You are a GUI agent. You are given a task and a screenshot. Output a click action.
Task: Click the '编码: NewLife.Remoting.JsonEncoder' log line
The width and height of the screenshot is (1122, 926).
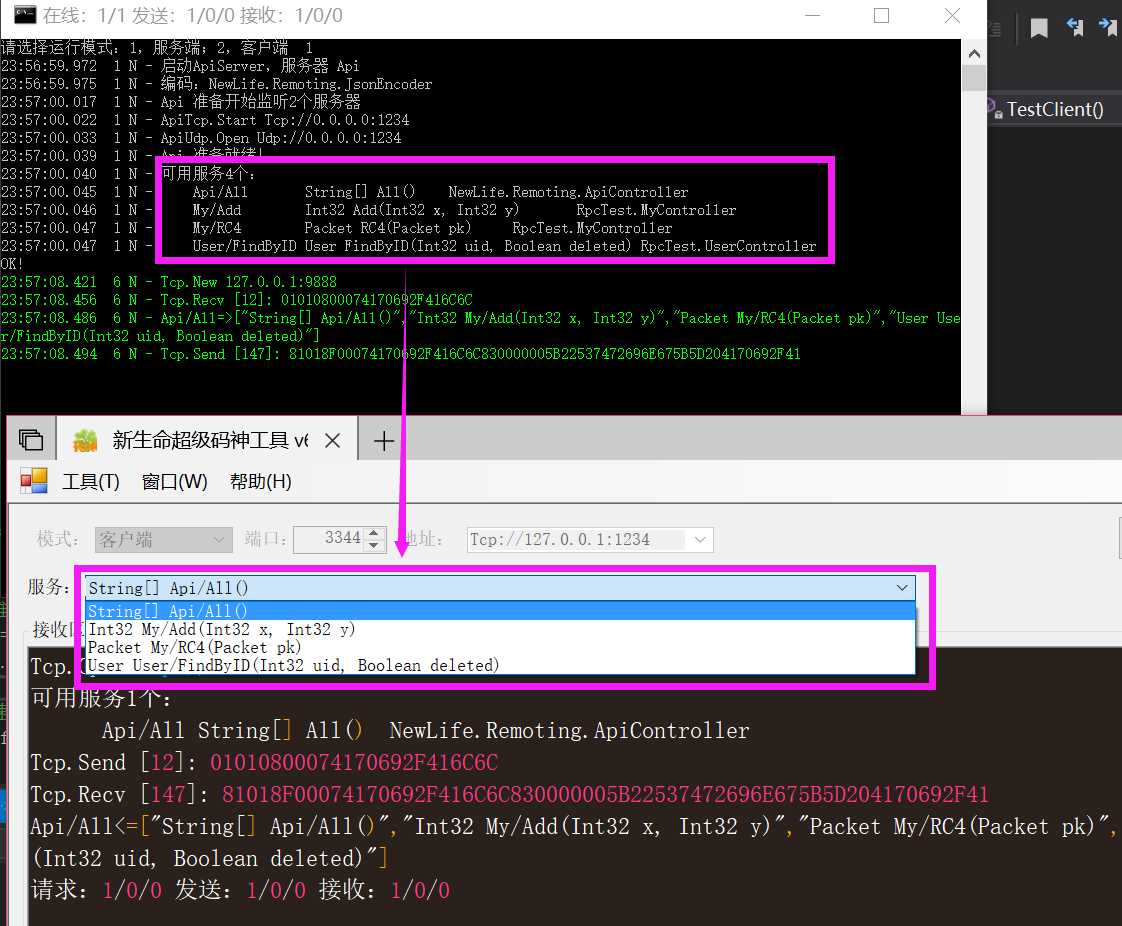pyautogui.click(x=217, y=84)
